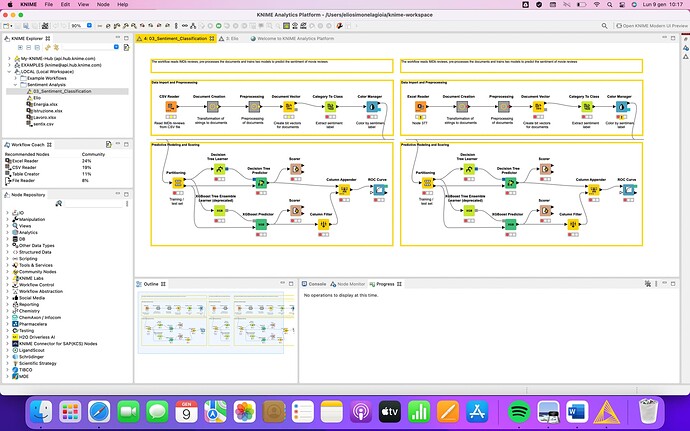Click the workflow thumbnail in Outline panel
This screenshot has width=690, height=431.
click(210, 323)
